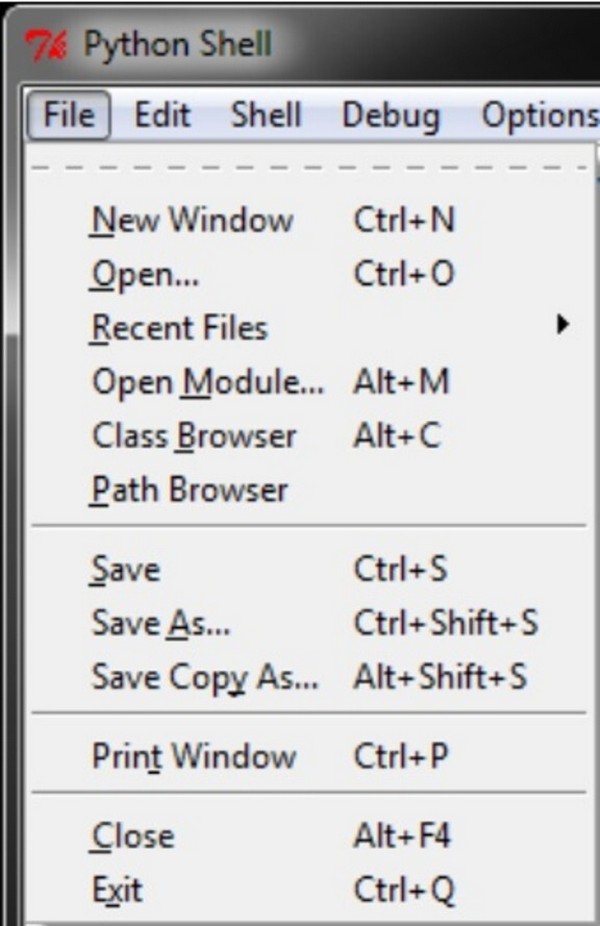Choose Save Copy As... entry
Screen dimensions: 600x926
point(312,677)
